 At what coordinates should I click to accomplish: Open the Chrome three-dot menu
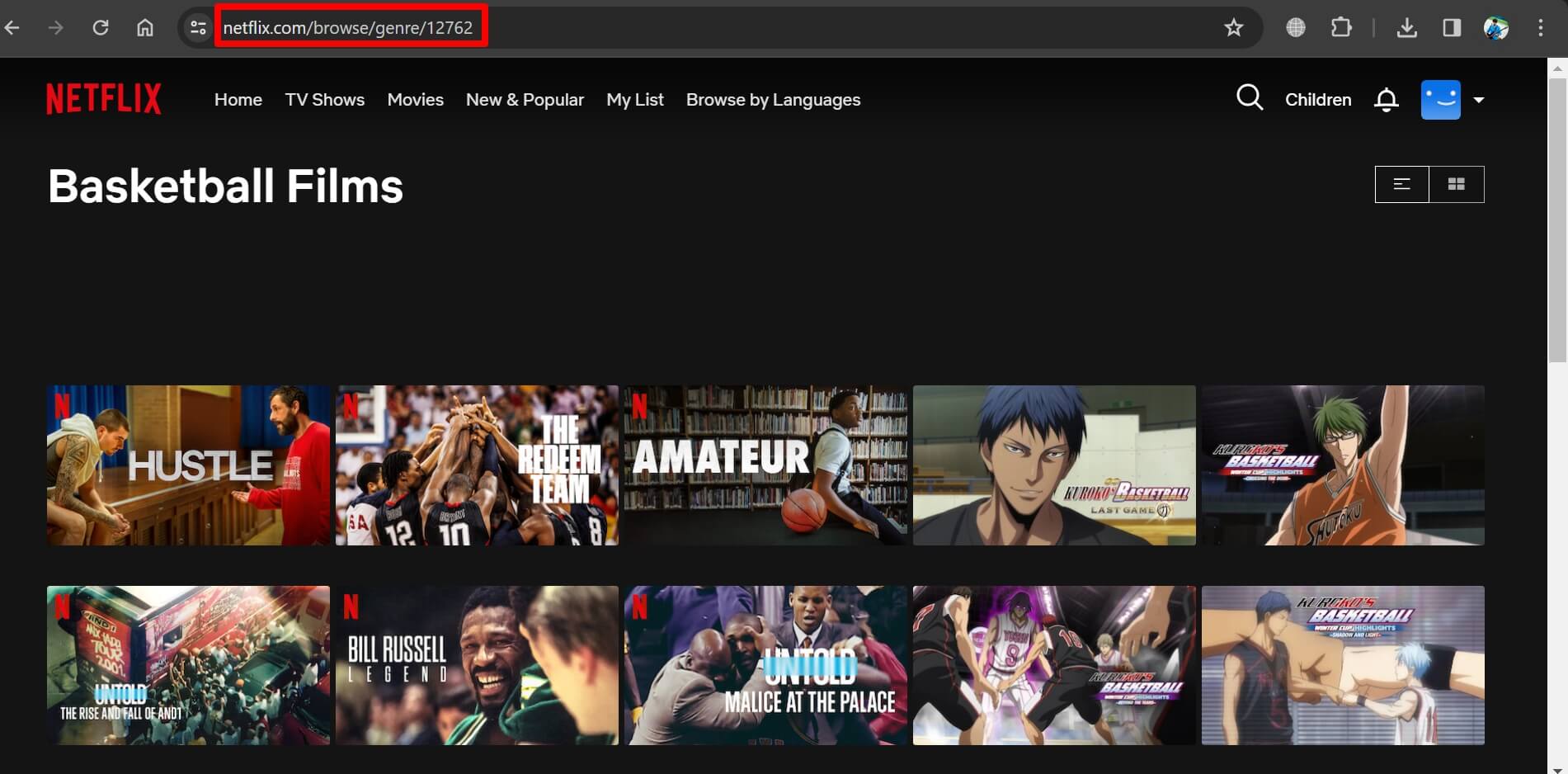coord(1540,28)
